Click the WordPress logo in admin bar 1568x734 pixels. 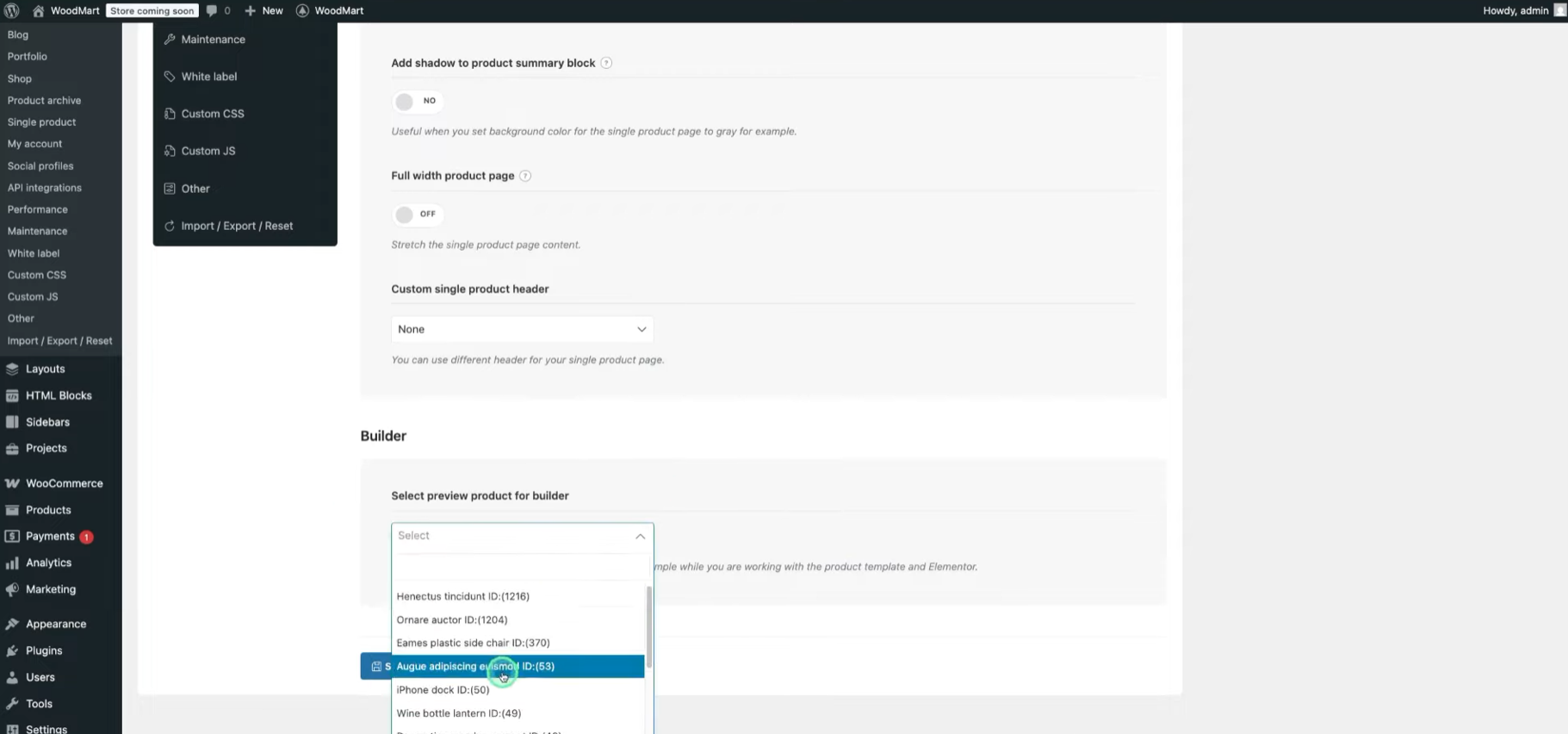pyautogui.click(x=11, y=10)
